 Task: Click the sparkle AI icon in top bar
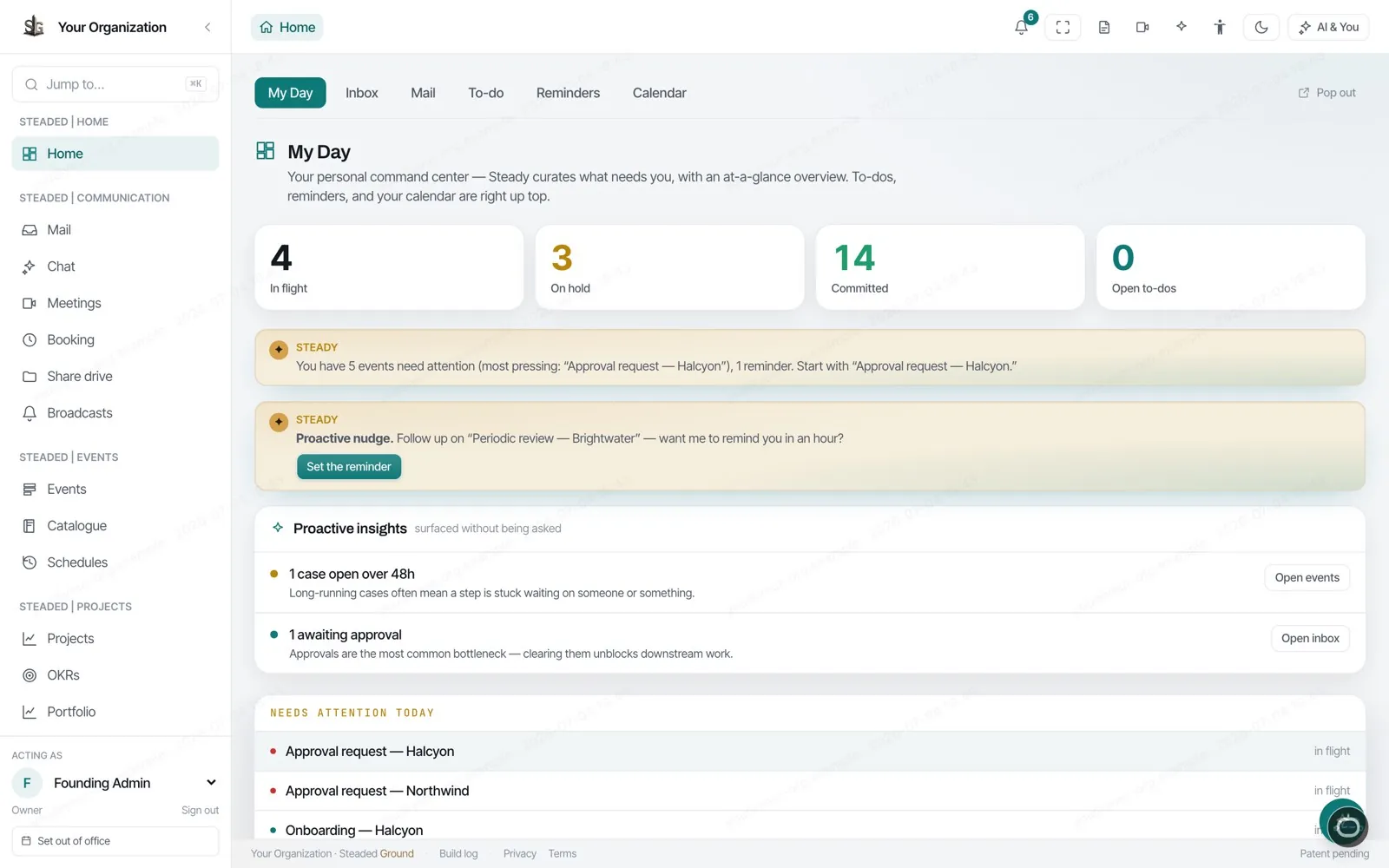tap(1182, 27)
